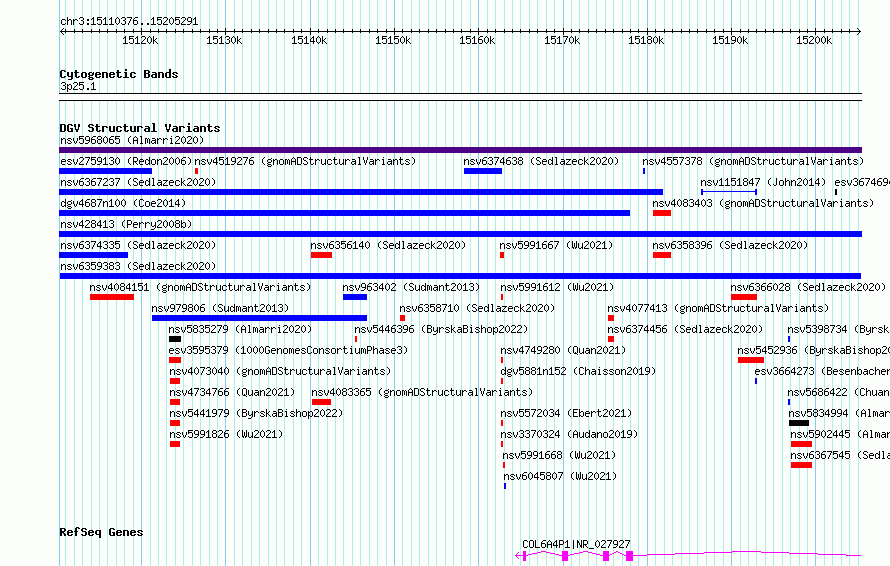Select nsv4083365 gnomADStructuralVariants label
890x566 pixels.
(422, 392)
